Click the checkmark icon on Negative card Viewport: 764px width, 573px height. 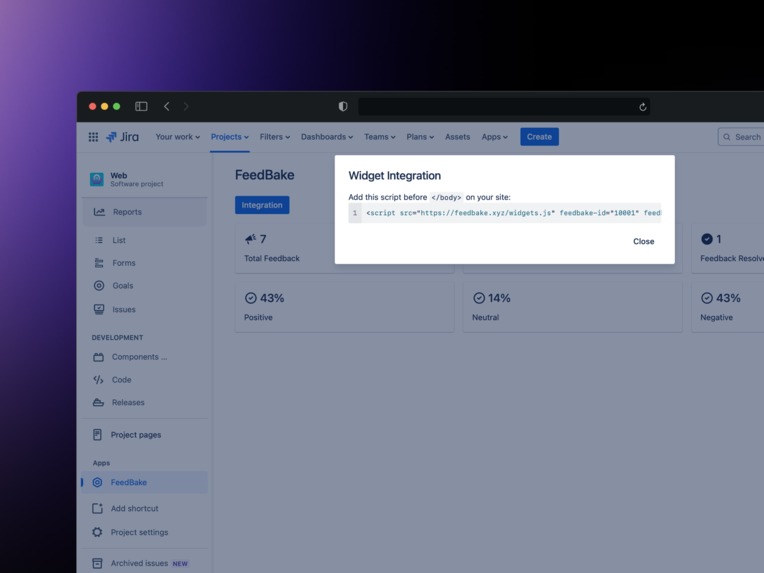click(x=707, y=298)
